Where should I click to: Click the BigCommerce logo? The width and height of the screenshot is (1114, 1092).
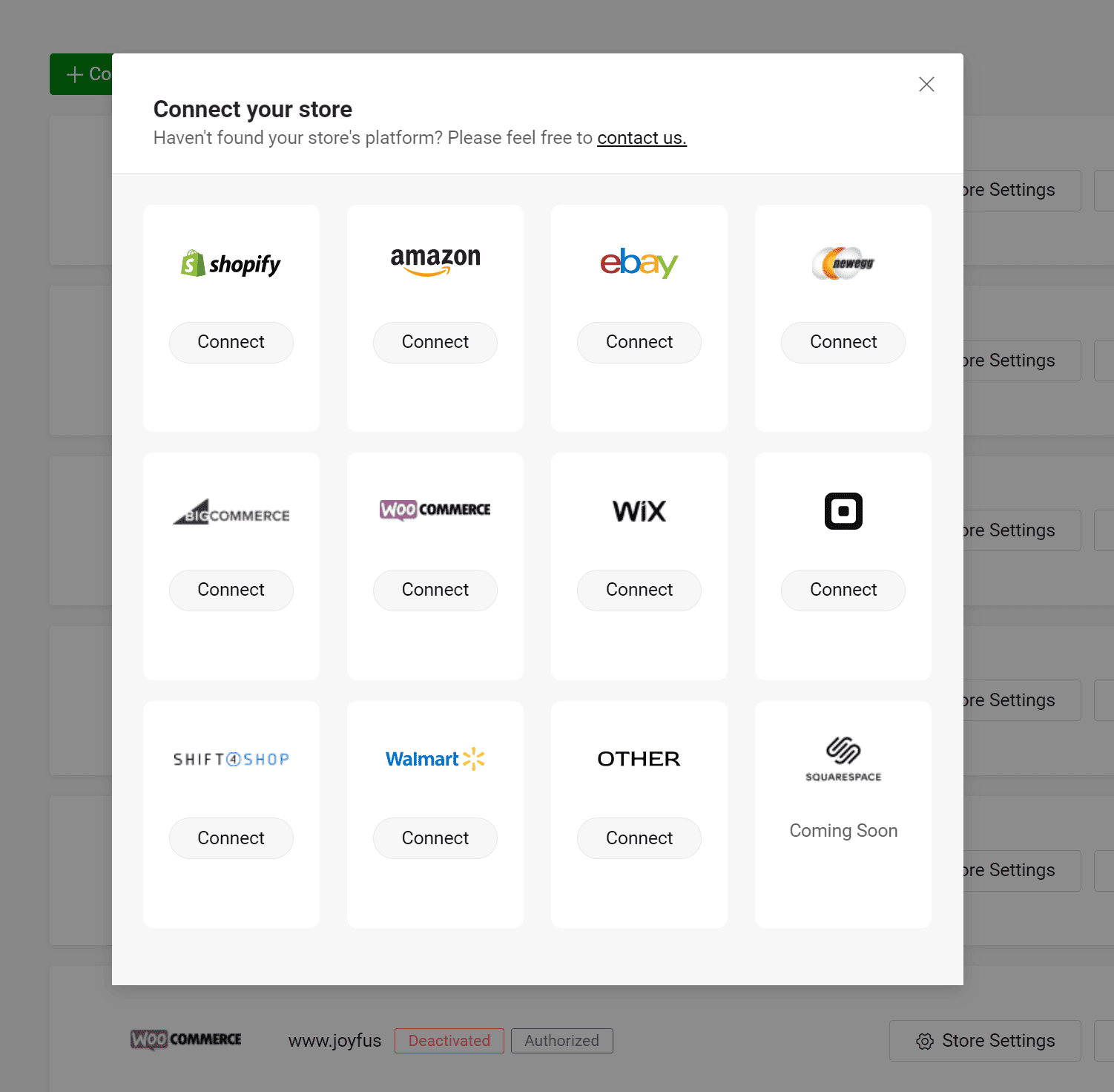[231, 512]
